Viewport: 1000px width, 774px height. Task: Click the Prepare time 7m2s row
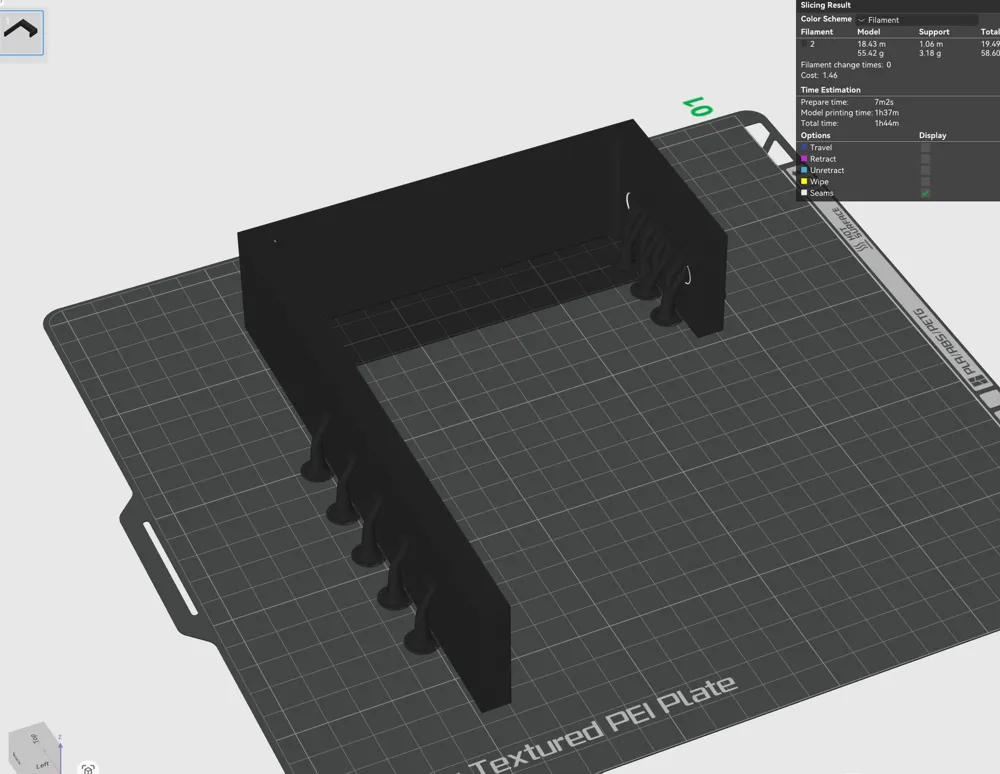(847, 102)
